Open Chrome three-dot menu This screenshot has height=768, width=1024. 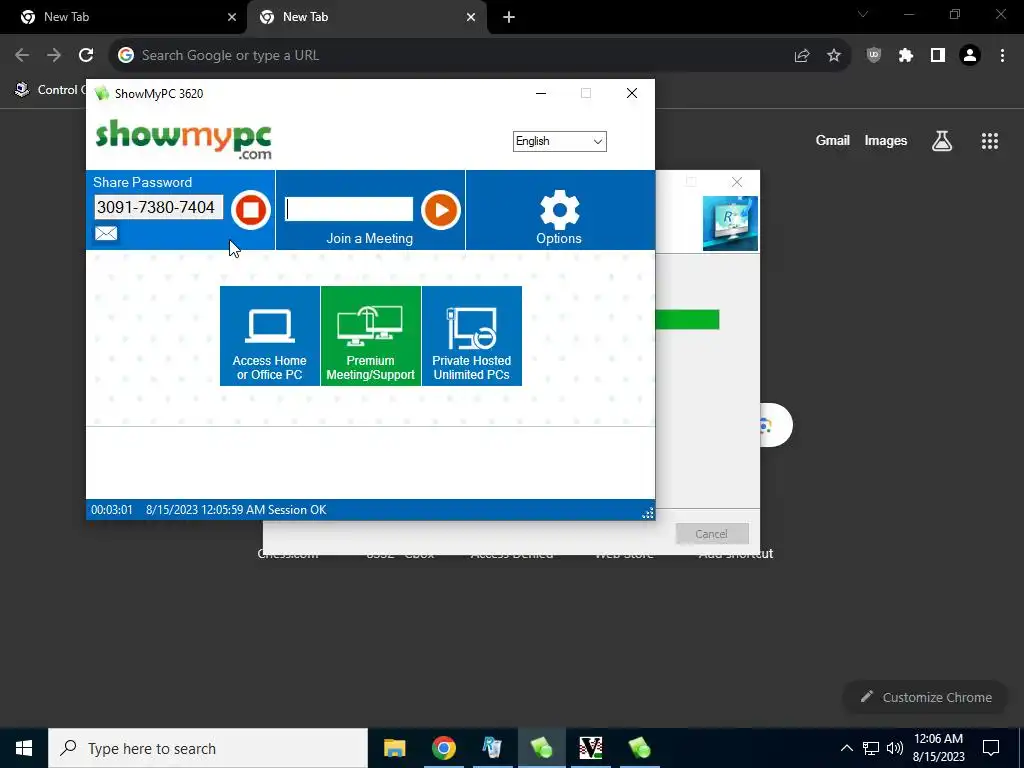1002,56
